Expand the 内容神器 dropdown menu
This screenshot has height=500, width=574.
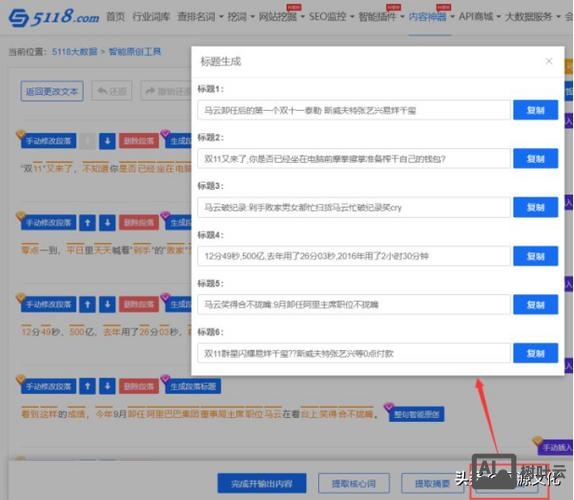431,16
